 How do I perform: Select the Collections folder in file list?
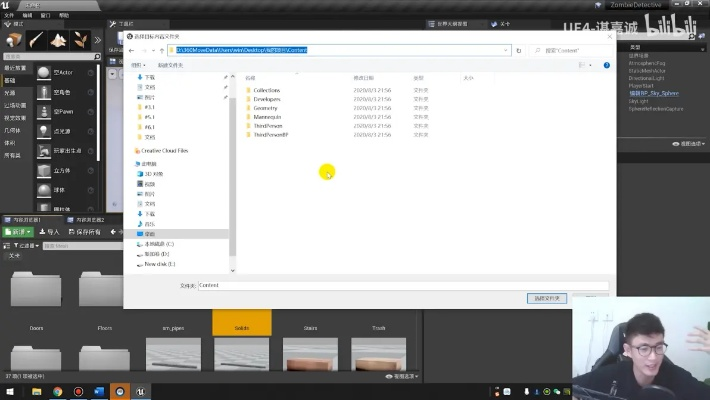(266, 90)
